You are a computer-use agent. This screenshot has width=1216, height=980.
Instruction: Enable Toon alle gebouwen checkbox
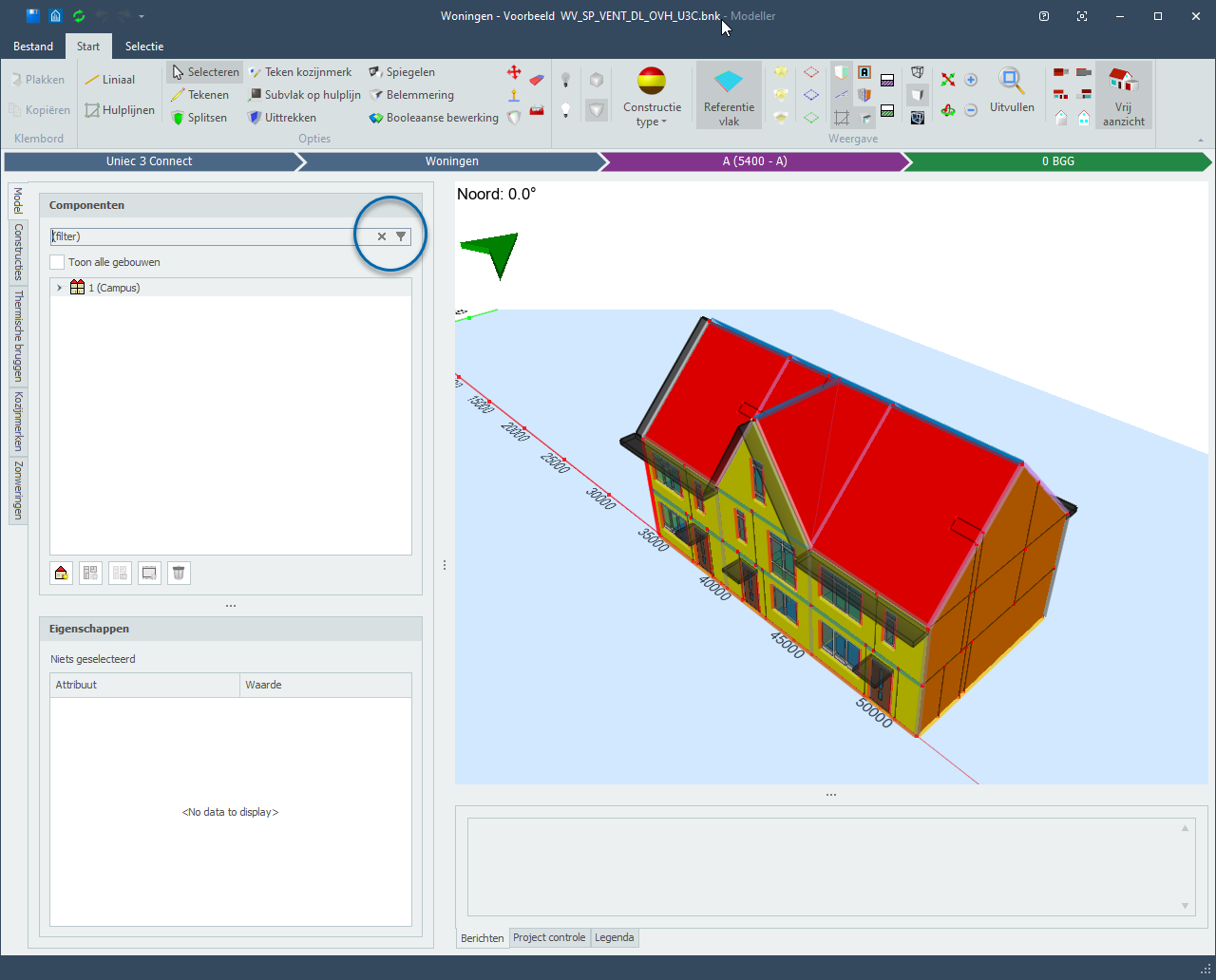58,262
